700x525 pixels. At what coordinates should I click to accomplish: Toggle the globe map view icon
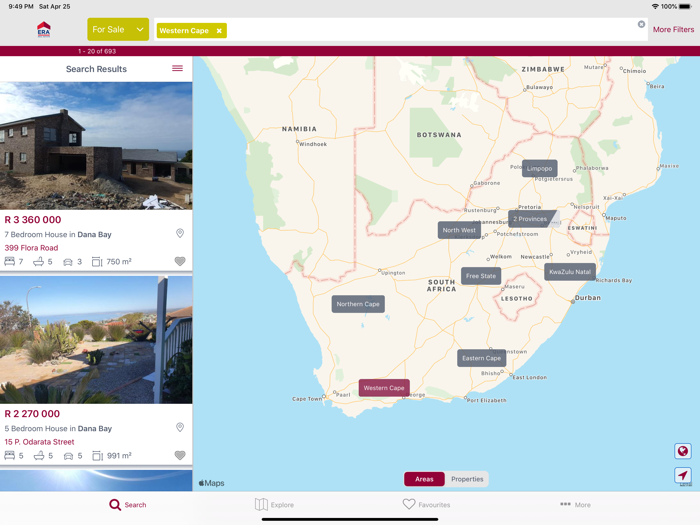tap(683, 451)
